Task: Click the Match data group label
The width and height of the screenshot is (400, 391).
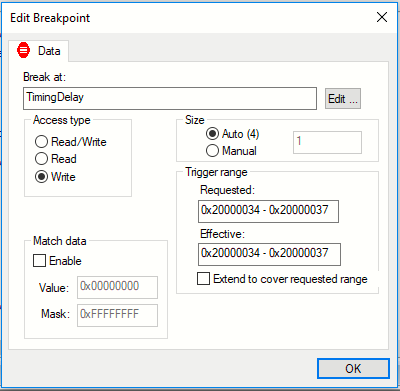Action: click(60, 241)
